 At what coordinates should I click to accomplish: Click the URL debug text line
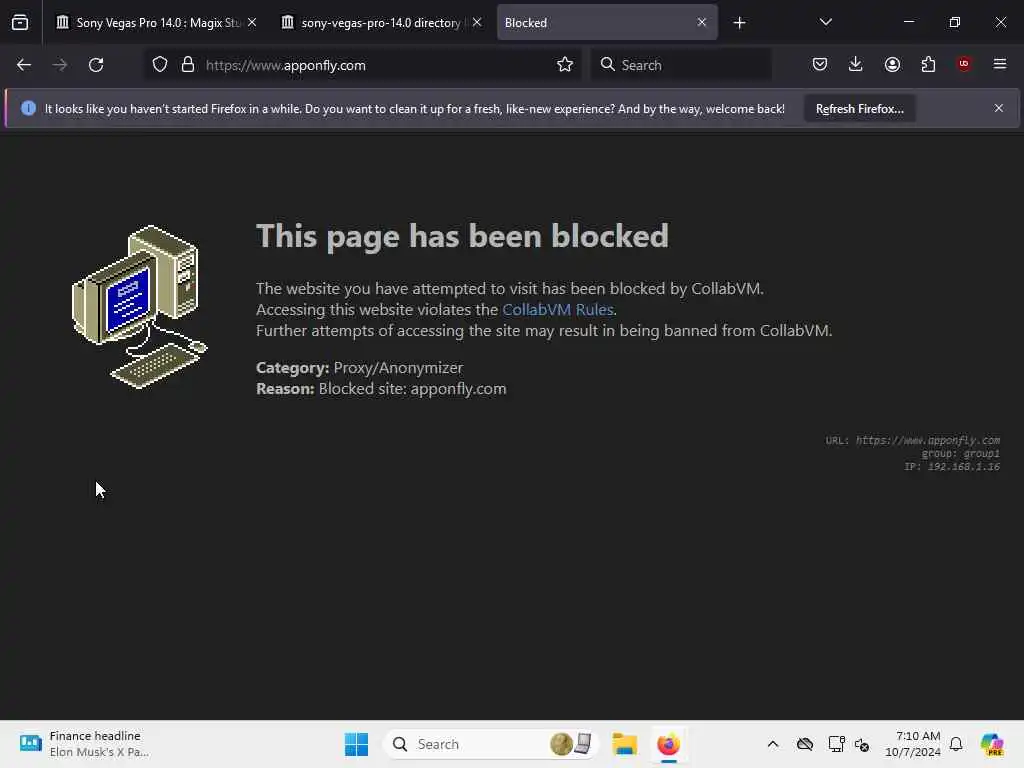[x=912, y=441]
